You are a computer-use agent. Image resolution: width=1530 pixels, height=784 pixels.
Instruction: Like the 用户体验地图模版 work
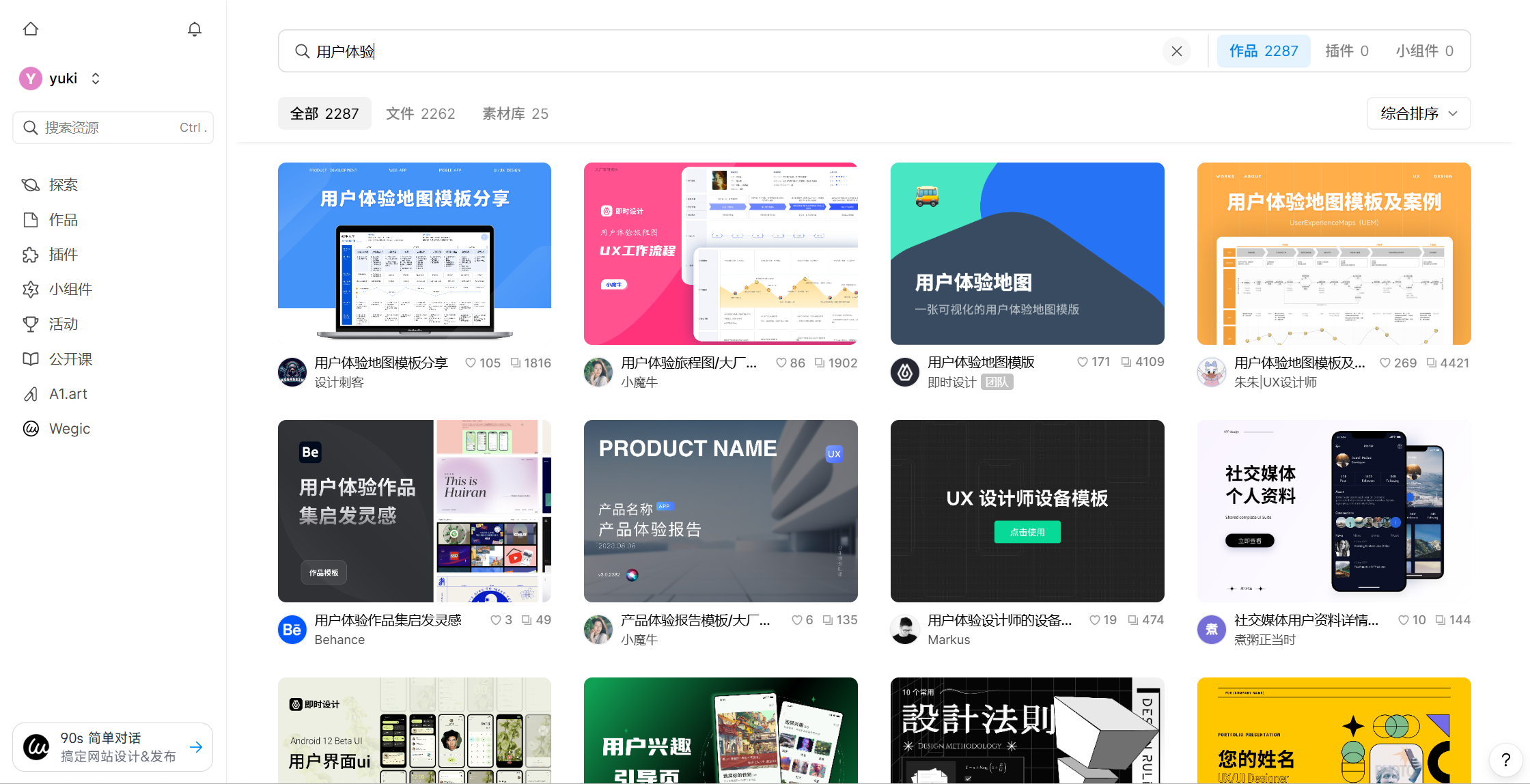(1082, 362)
